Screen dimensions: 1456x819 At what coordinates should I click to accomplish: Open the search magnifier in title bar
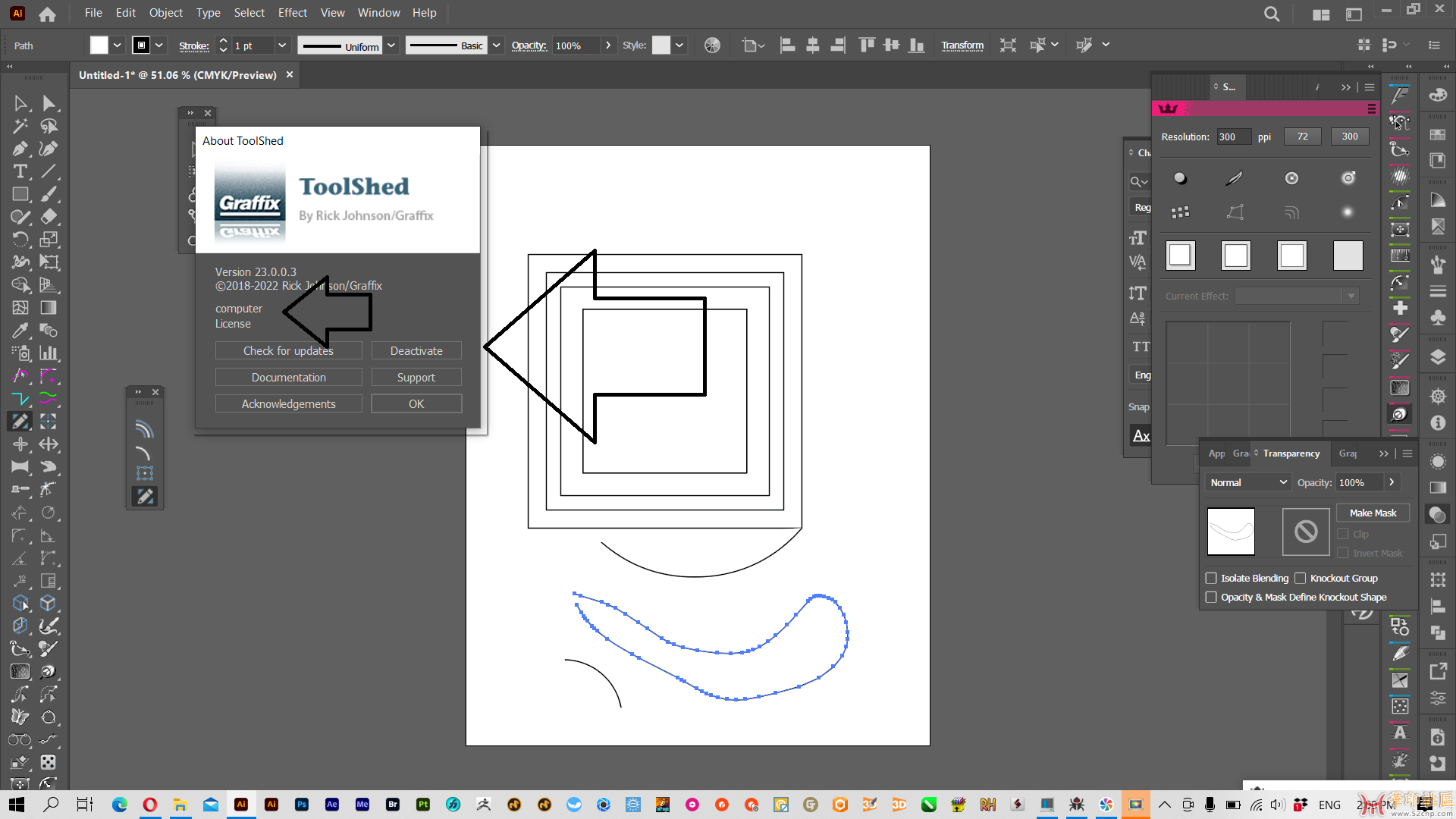pos(1272,14)
